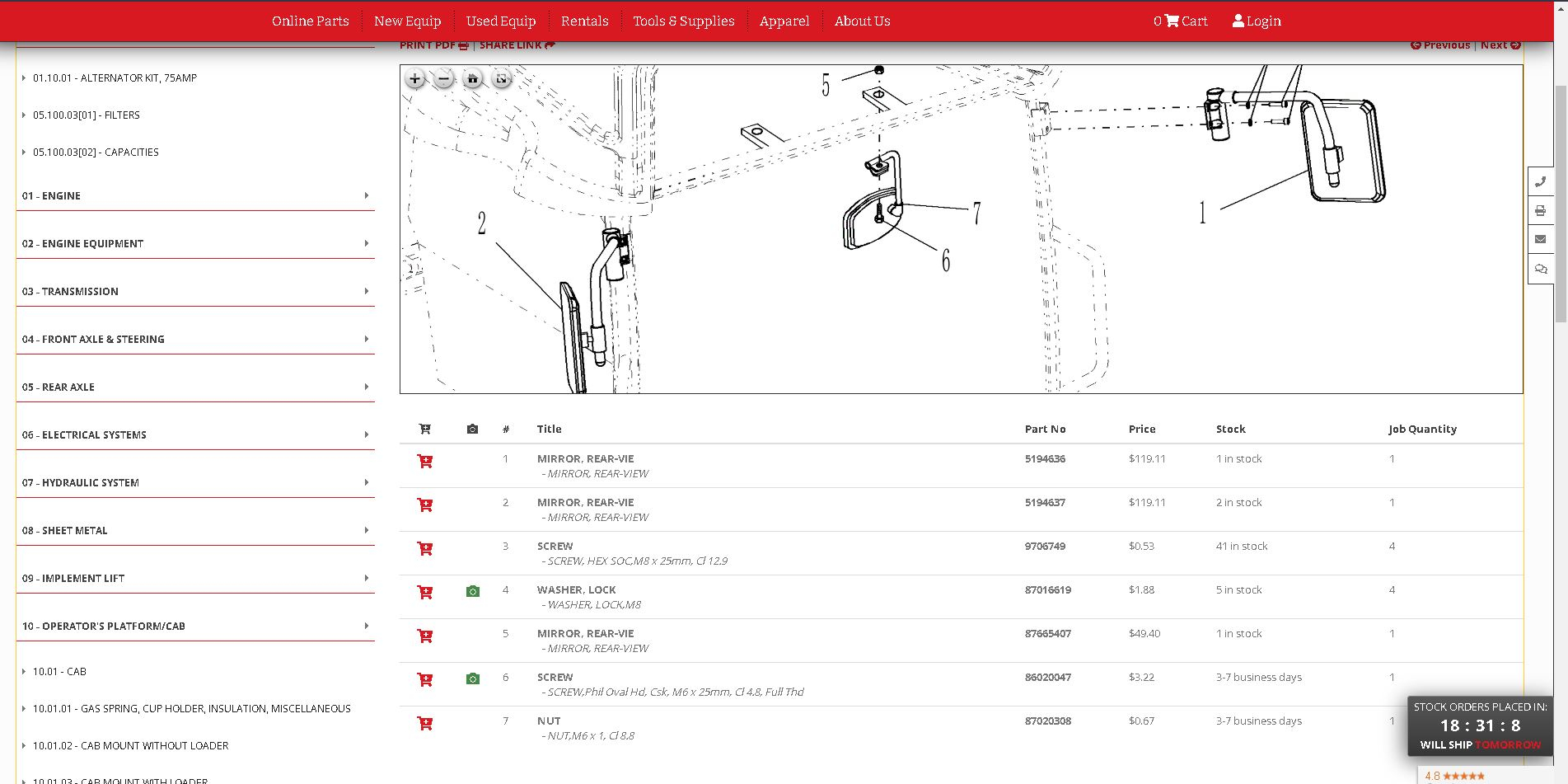Click SHARE LINK
The width and height of the screenshot is (1568, 784).
click(517, 45)
